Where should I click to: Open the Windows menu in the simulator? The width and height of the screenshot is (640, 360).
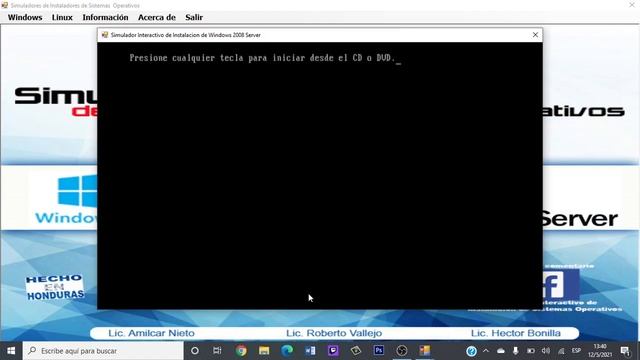pos(25,18)
